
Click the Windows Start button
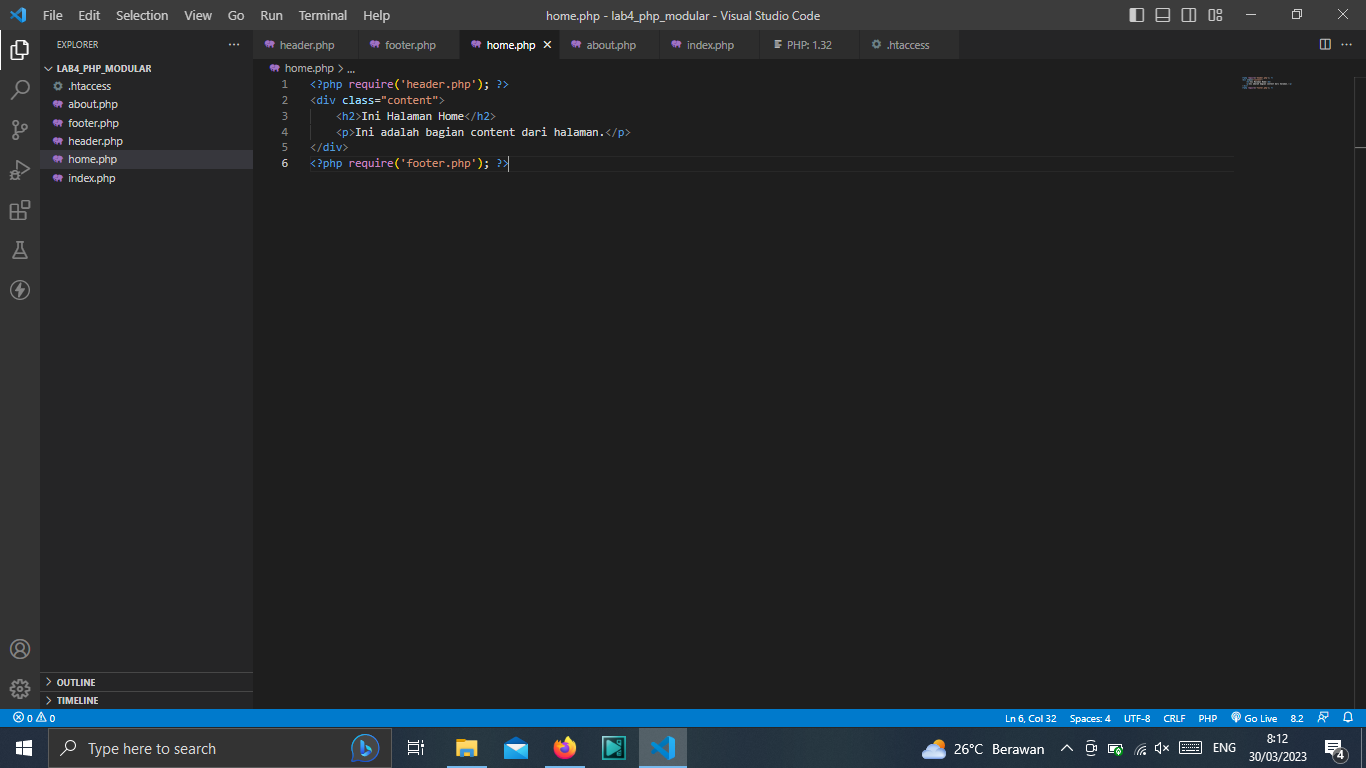point(24,748)
